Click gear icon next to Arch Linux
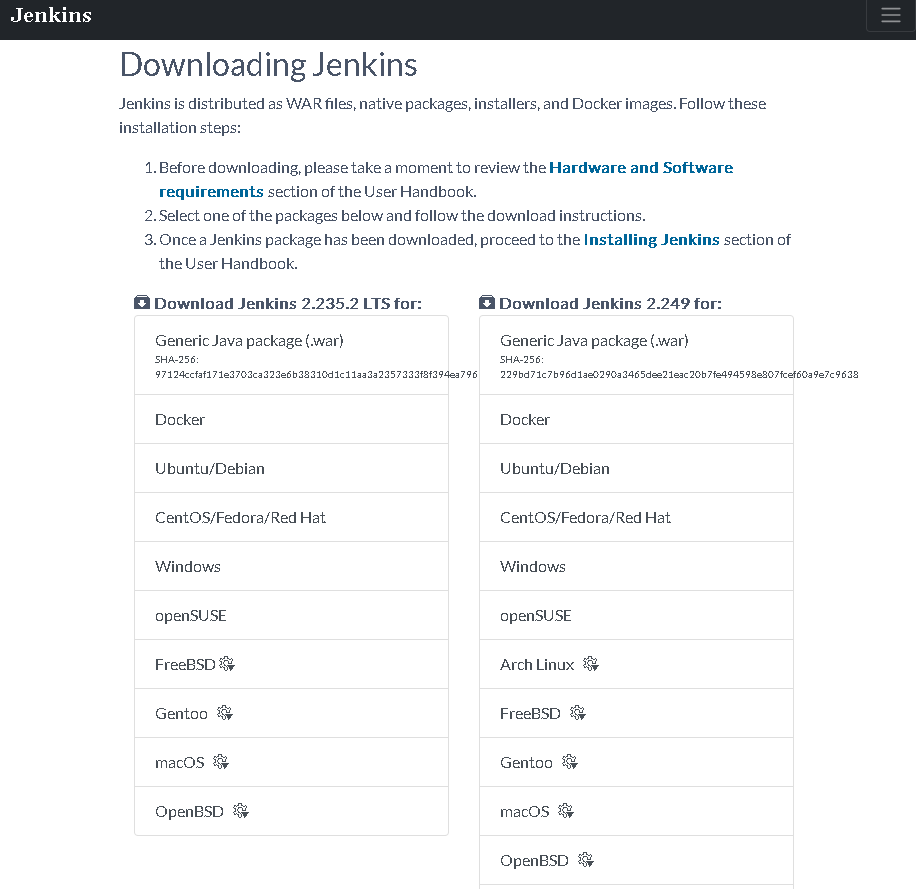The image size is (916, 889). pyautogui.click(x=591, y=664)
